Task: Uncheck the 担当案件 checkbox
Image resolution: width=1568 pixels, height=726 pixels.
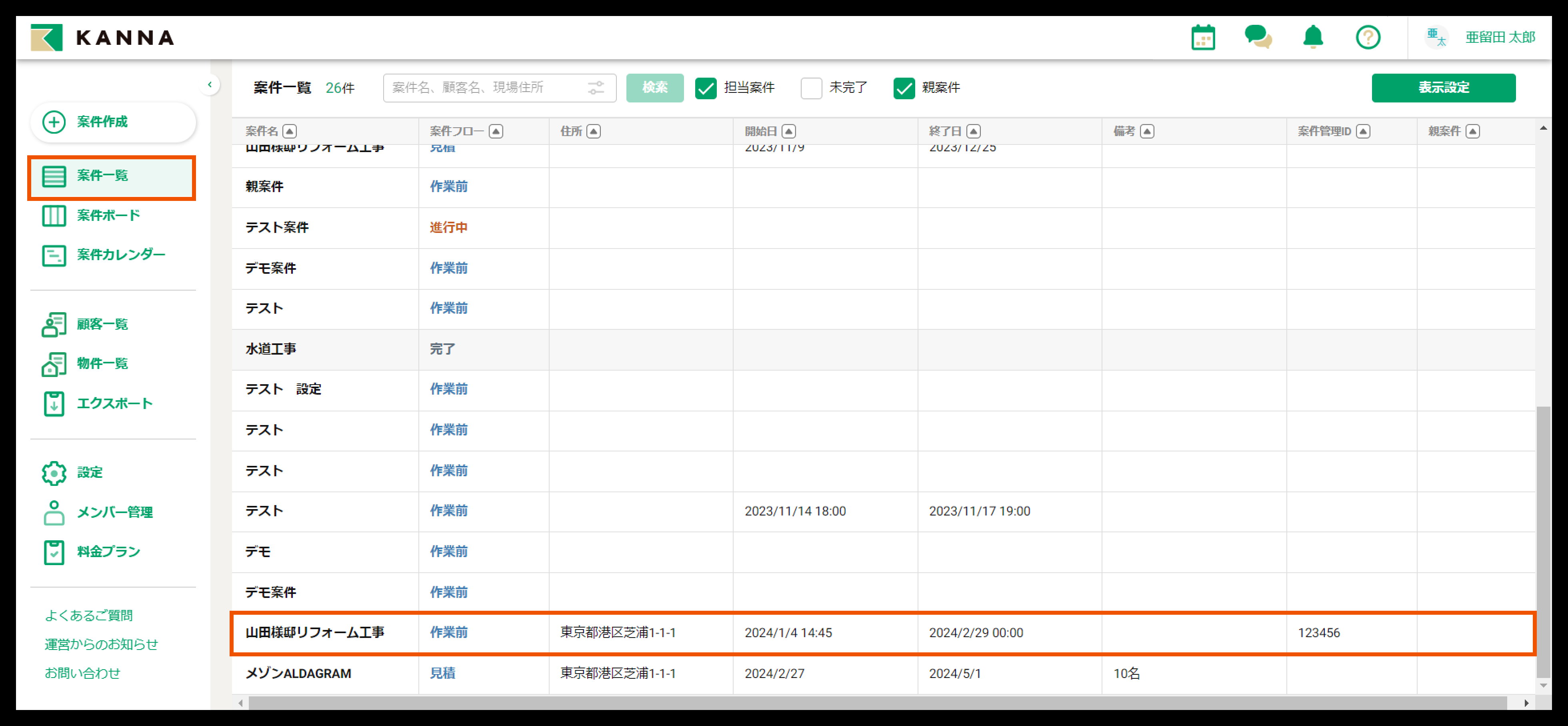Action: 706,88
